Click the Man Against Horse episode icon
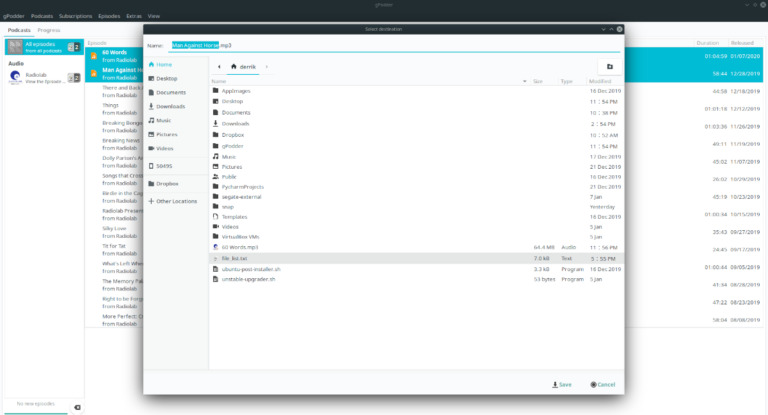The width and height of the screenshot is (768, 415). click(94, 73)
